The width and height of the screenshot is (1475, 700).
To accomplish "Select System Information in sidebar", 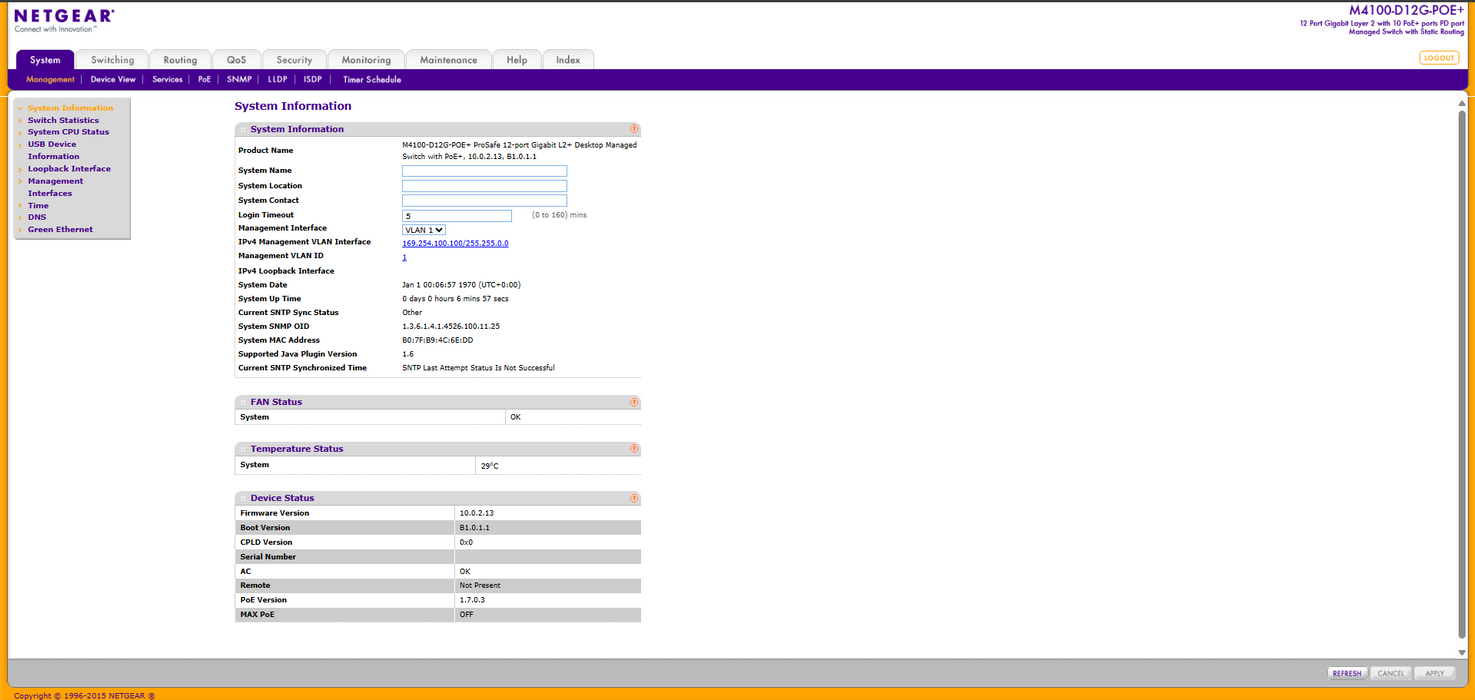I will 70,108.
